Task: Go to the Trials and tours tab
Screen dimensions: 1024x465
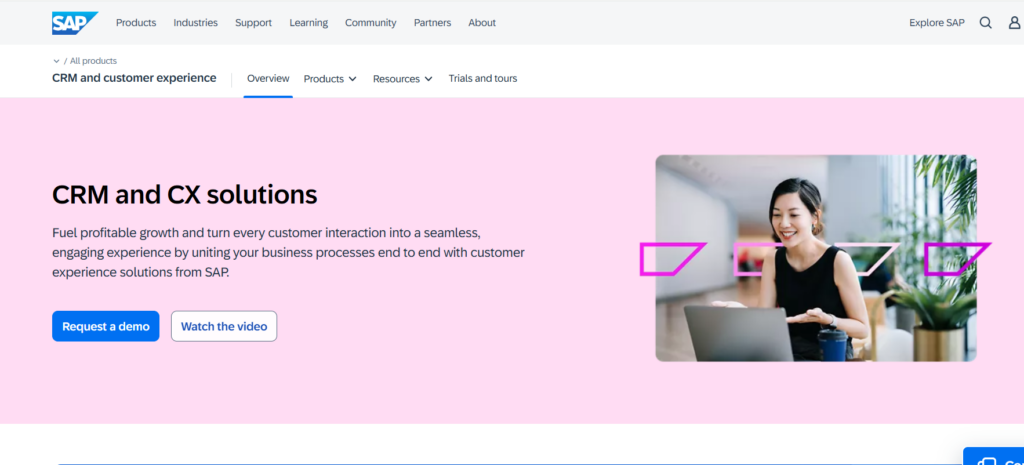Action: click(x=483, y=78)
